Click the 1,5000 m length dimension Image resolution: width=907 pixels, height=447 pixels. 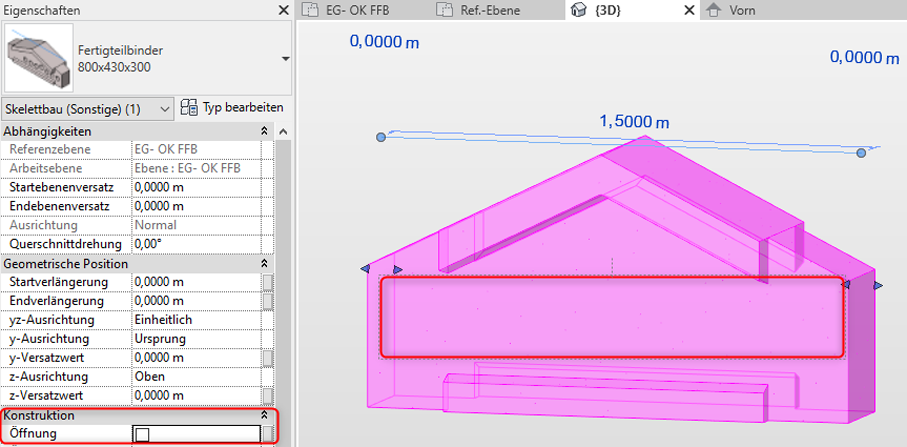pyautogui.click(x=634, y=121)
